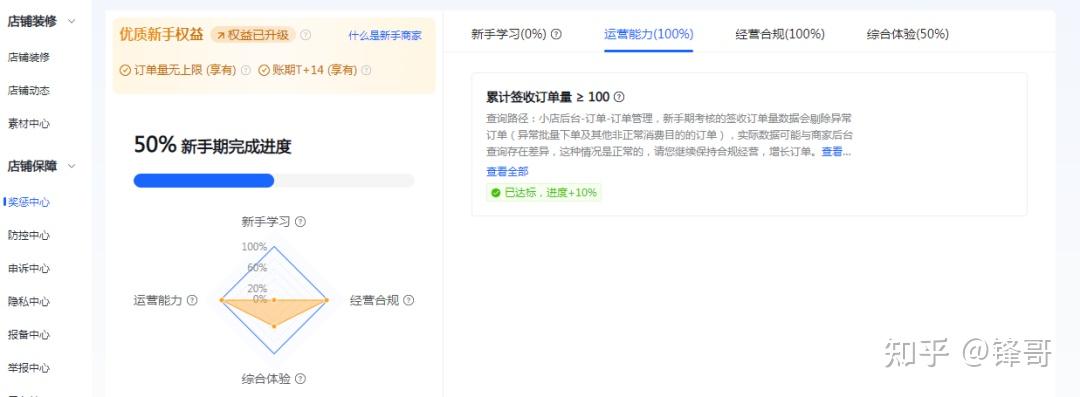This screenshot has width=1080, height=397.
Task: Collapse the 店铺装修 sidebar group
Action: click(72, 21)
